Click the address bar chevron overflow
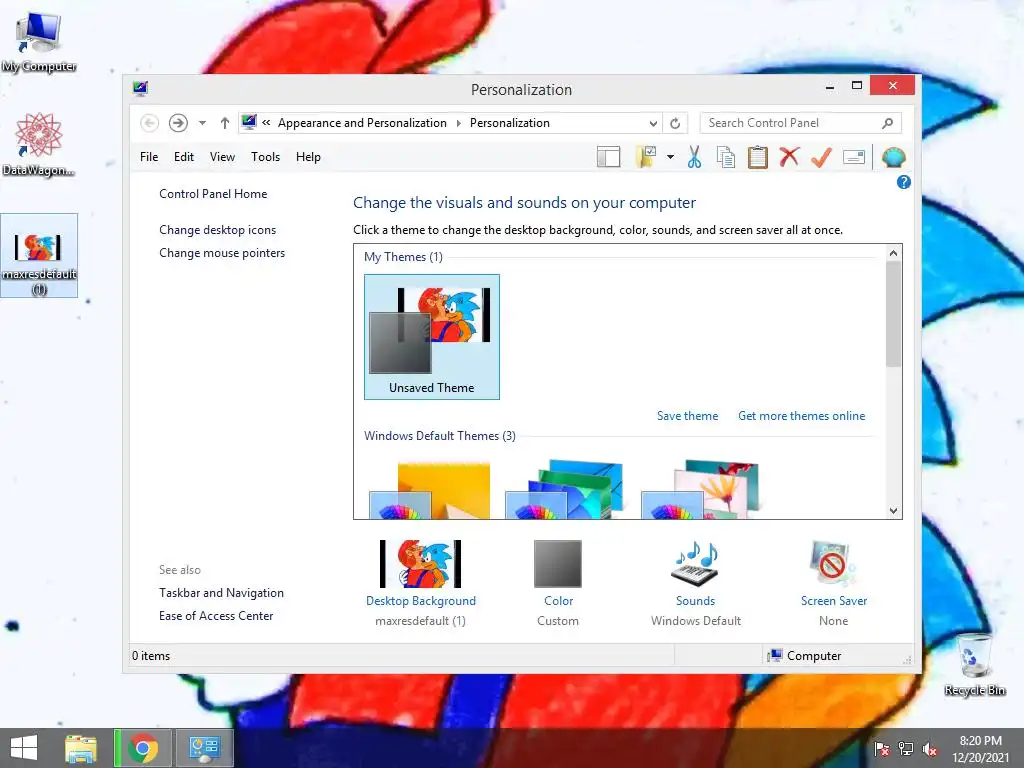Image resolution: width=1024 pixels, height=768 pixels. [266, 123]
